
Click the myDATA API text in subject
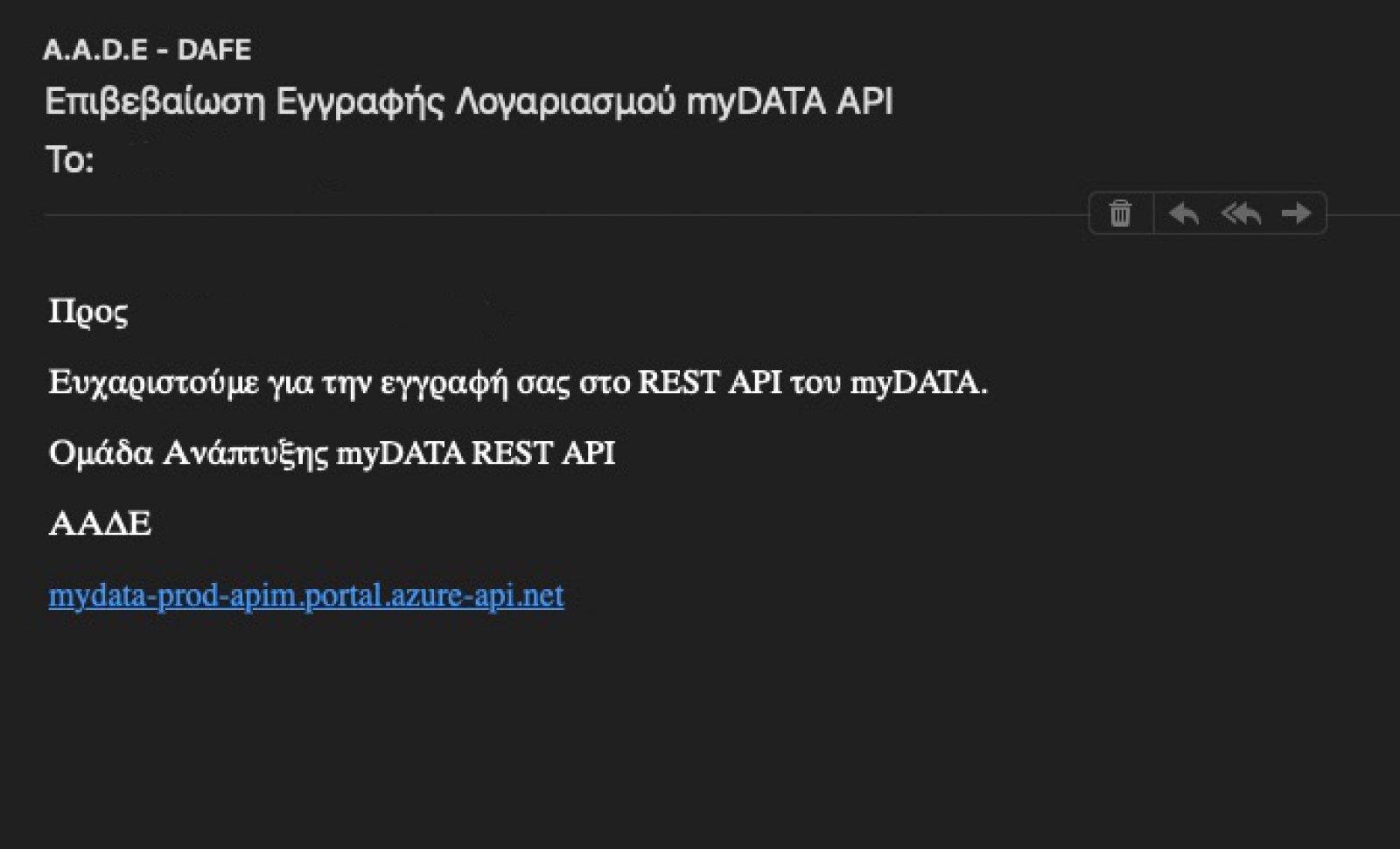pyautogui.click(x=789, y=102)
